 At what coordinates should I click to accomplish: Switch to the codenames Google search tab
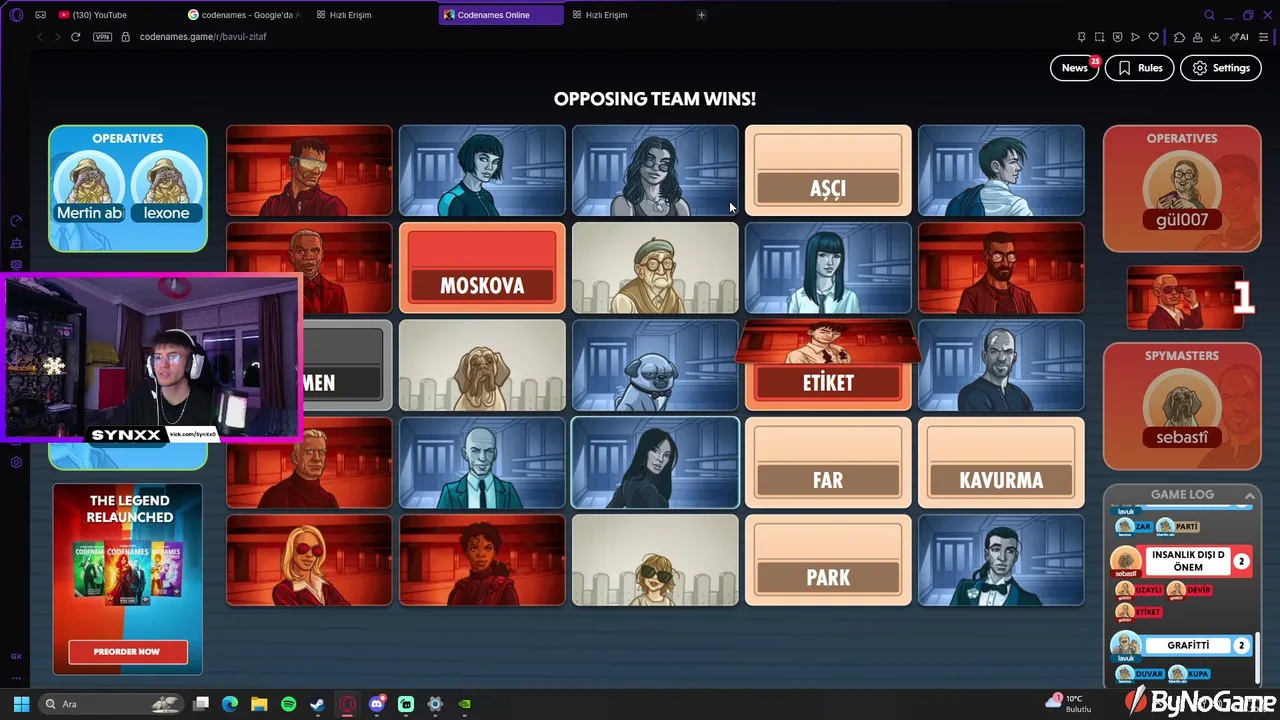point(245,15)
